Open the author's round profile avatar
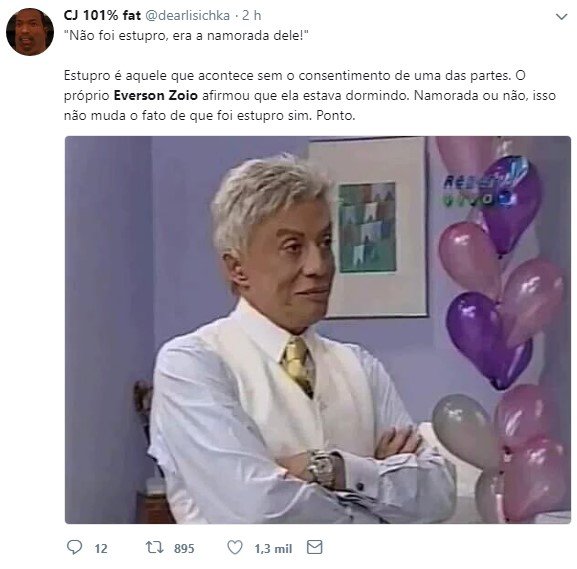Image resolution: width=577 pixels, height=569 pixels. click(30, 32)
